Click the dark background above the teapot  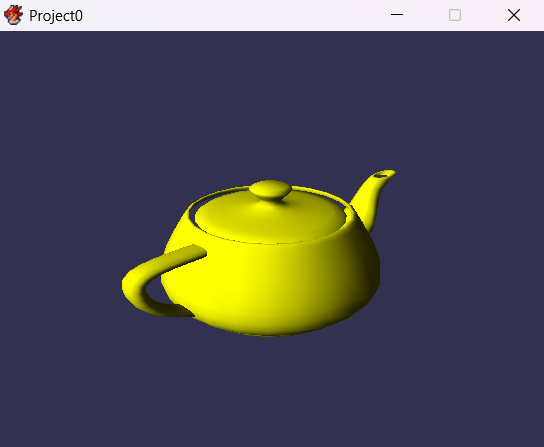(272, 104)
